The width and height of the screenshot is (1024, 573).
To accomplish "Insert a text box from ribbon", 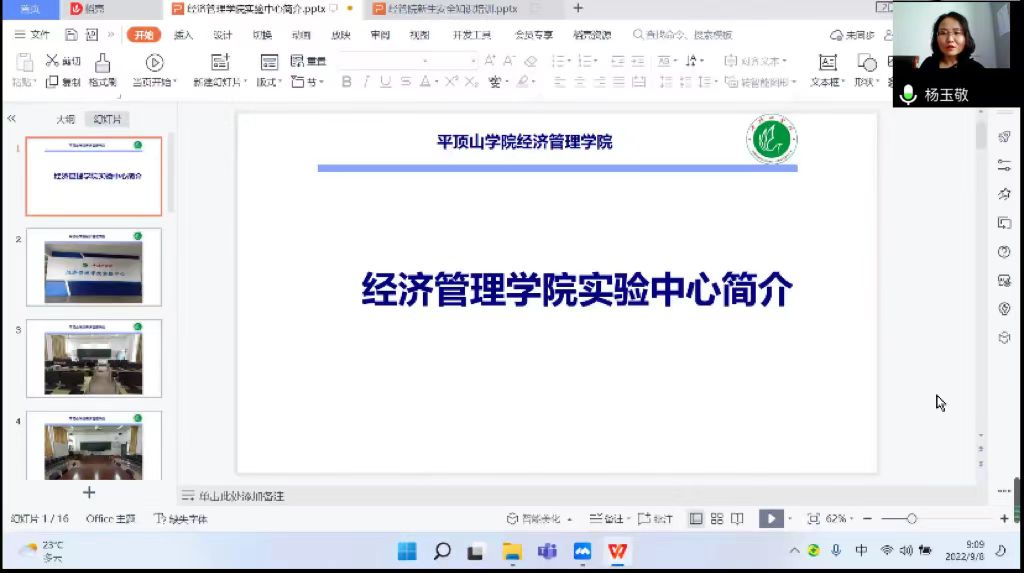I will coord(827,63).
